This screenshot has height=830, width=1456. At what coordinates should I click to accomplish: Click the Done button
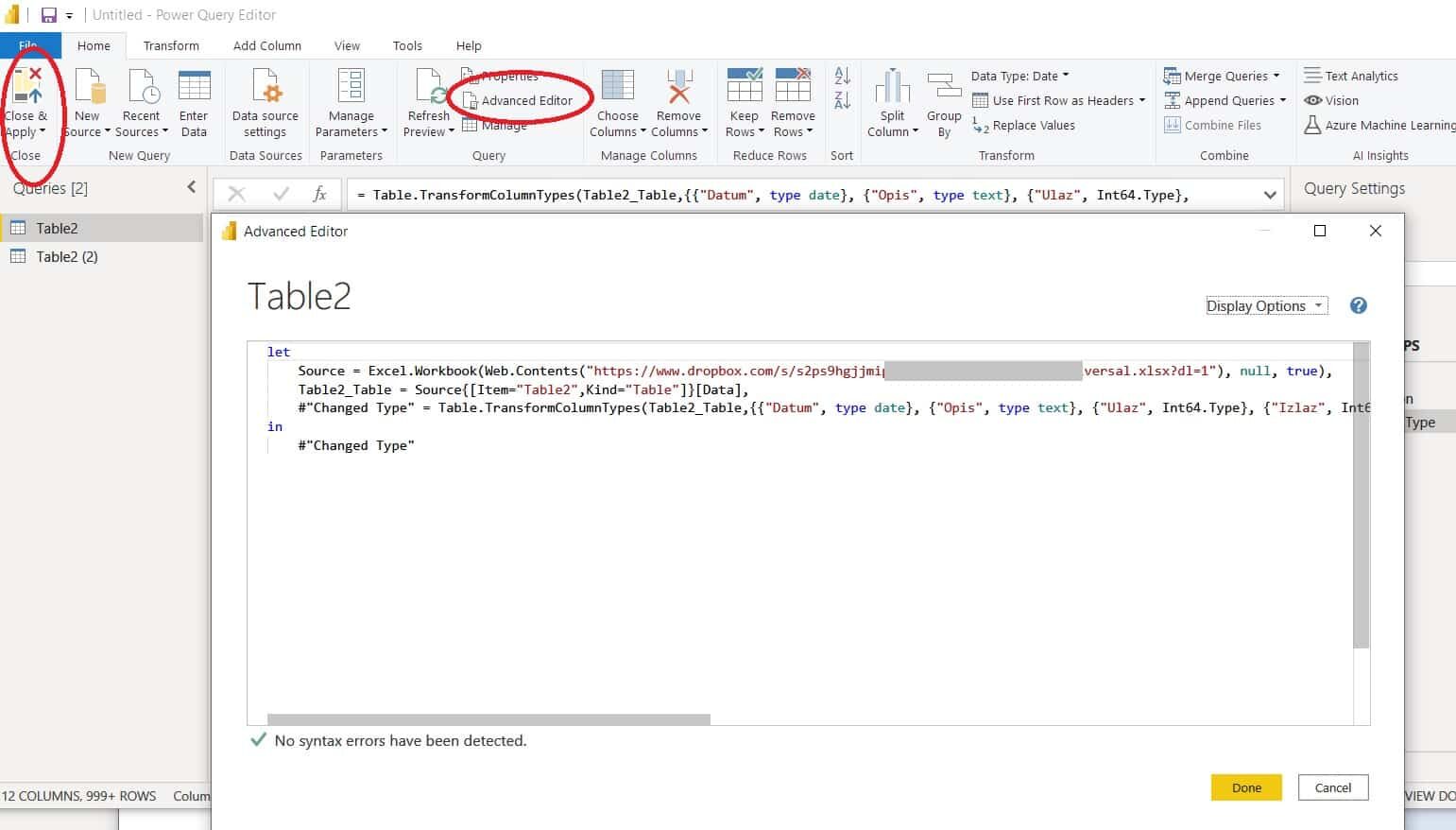coord(1246,787)
